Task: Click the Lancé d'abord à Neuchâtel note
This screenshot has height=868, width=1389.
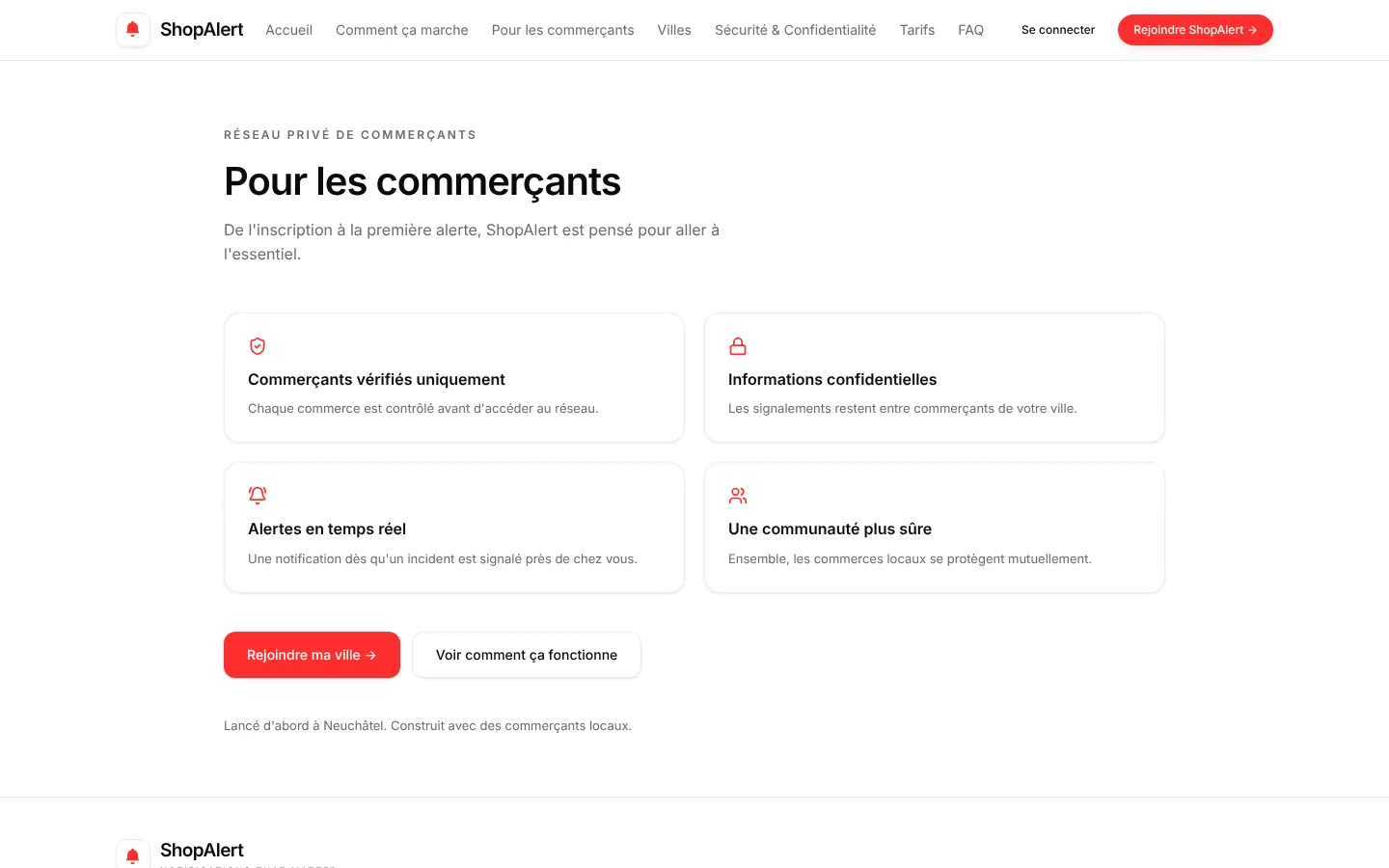Action: [427, 726]
